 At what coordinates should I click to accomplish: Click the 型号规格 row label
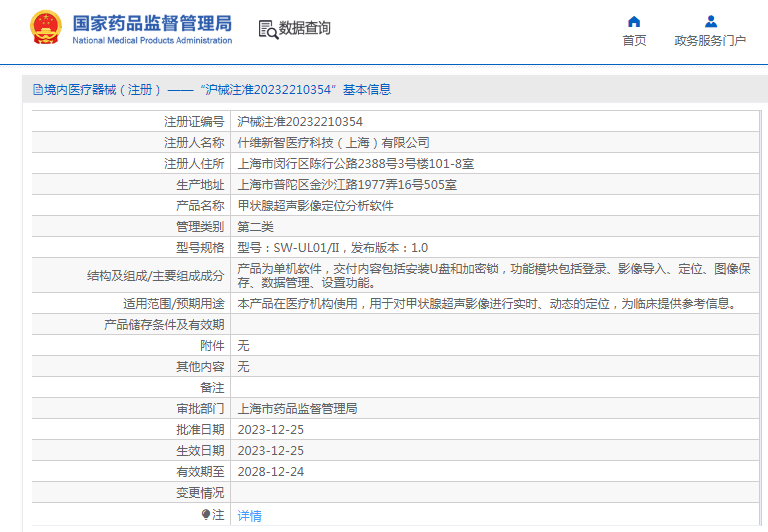pyautogui.click(x=200, y=248)
